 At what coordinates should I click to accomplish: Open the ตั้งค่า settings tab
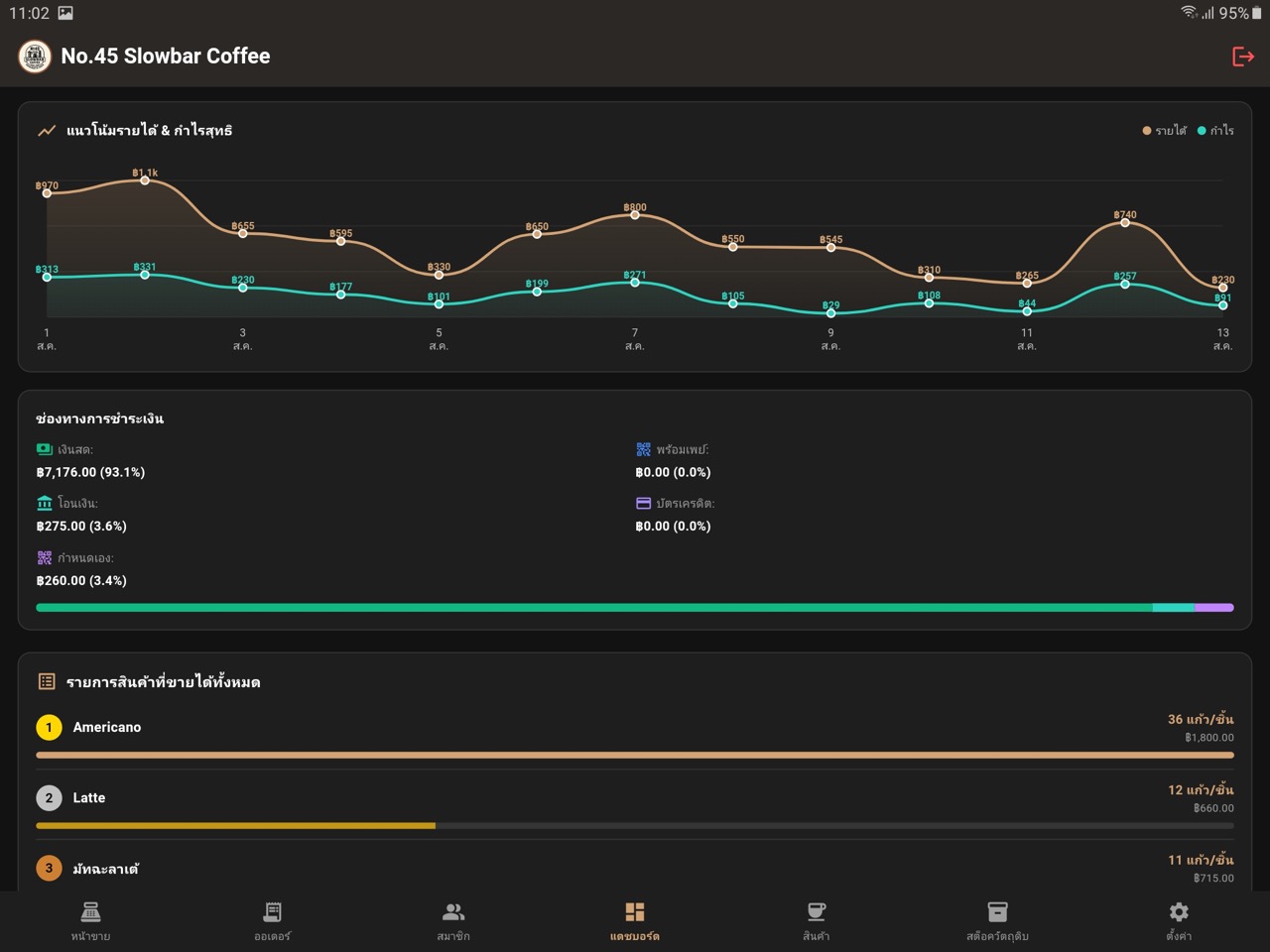click(1179, 920)
